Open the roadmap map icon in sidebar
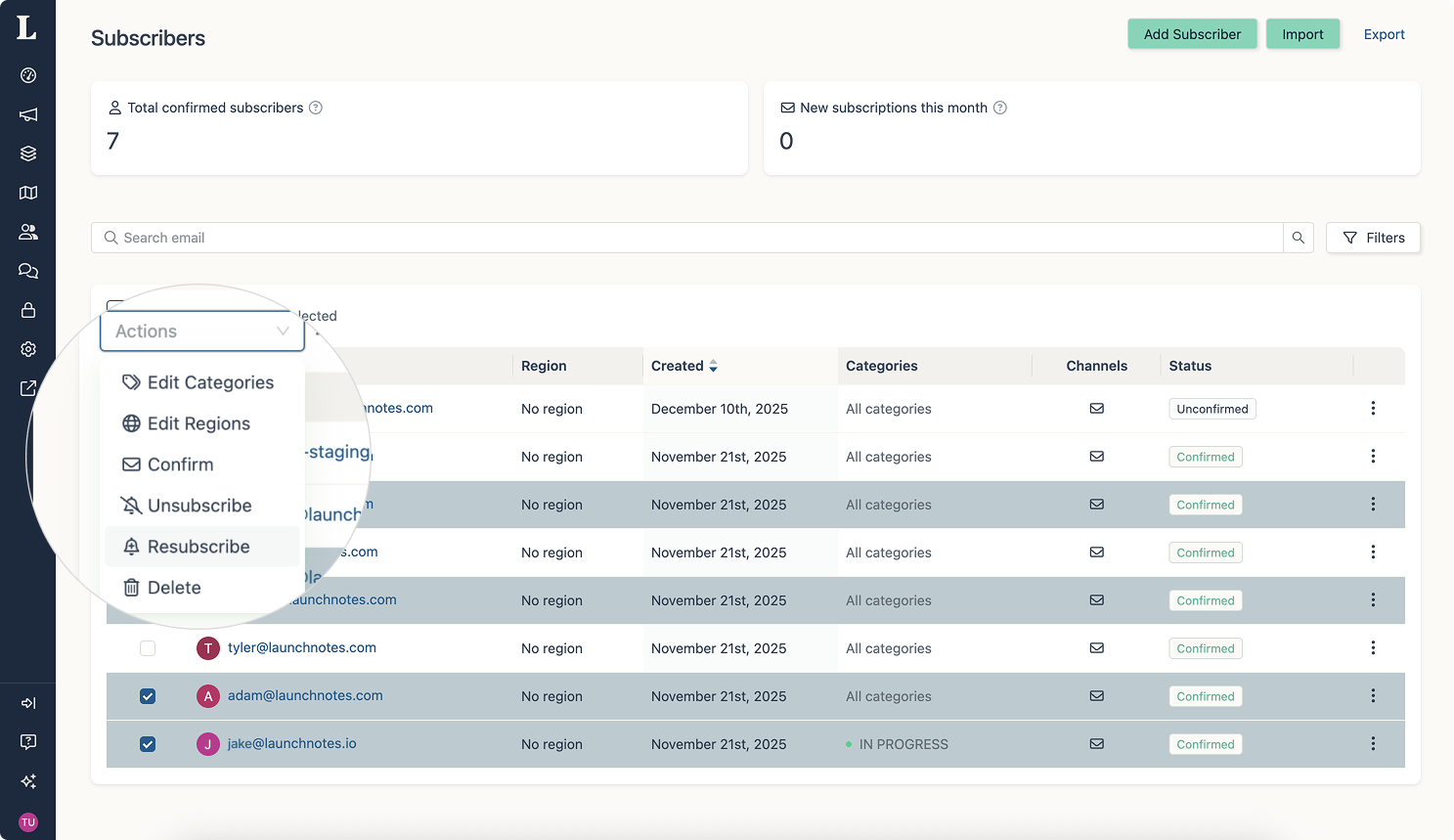This screenshot has width=1454, height=840. [x=28, y=193]
